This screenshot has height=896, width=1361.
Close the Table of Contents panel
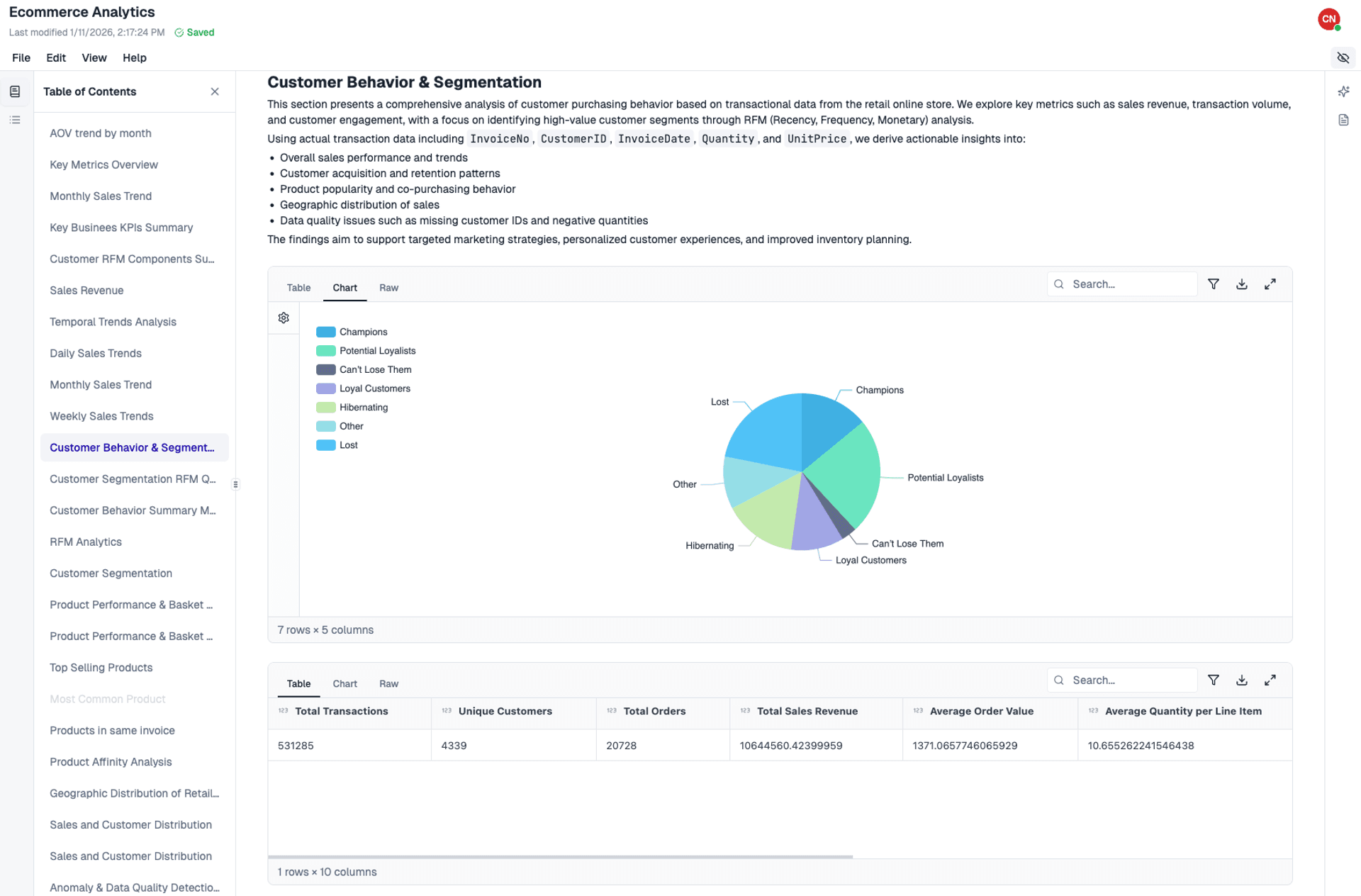point(215,91)
